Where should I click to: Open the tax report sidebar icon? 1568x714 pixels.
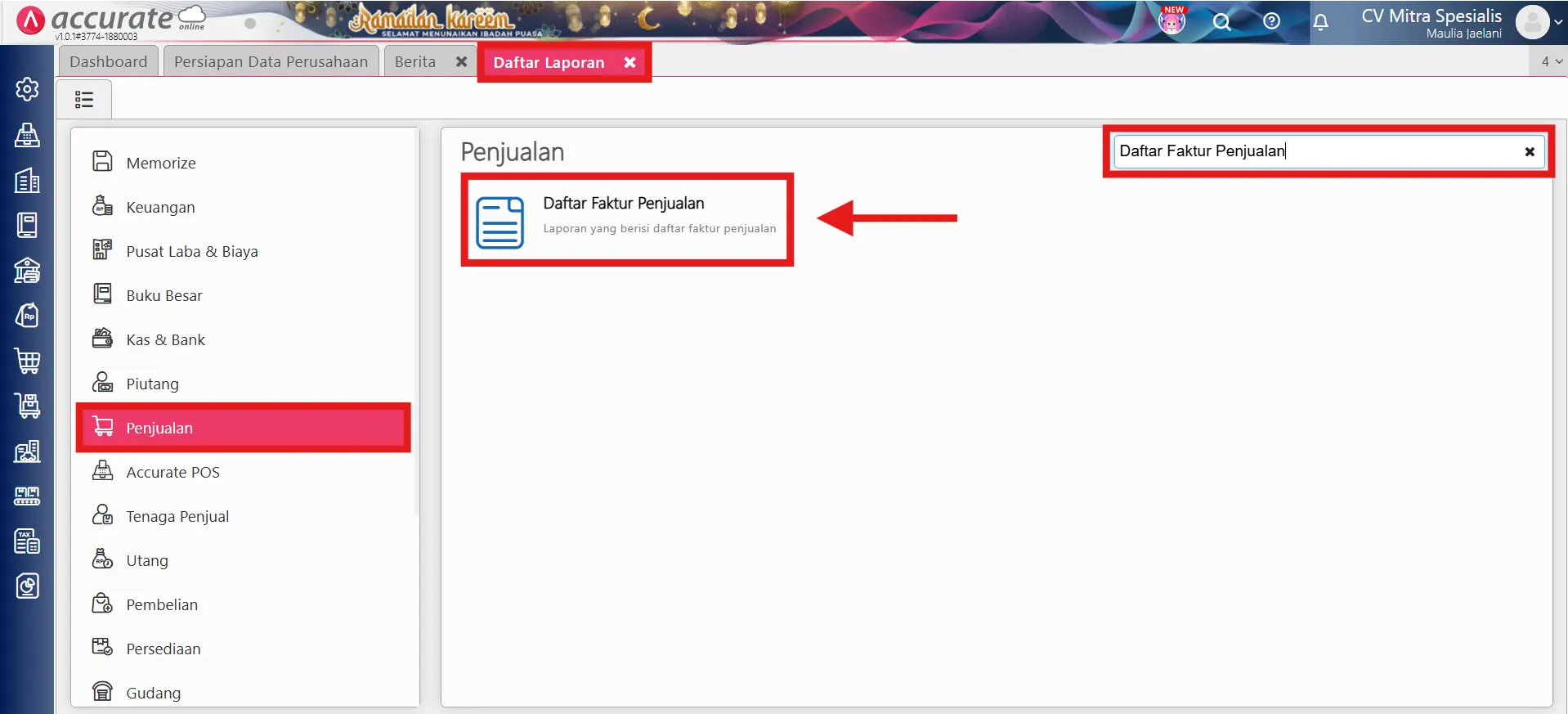click(x=27, y=541)
